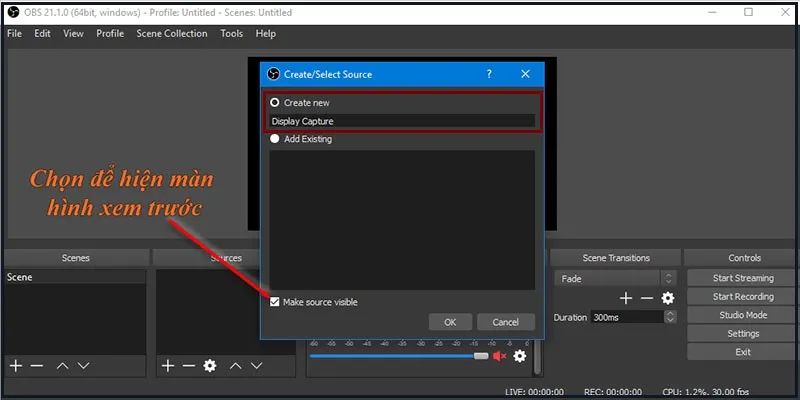Add a new source with plus icon

(168, 366)
